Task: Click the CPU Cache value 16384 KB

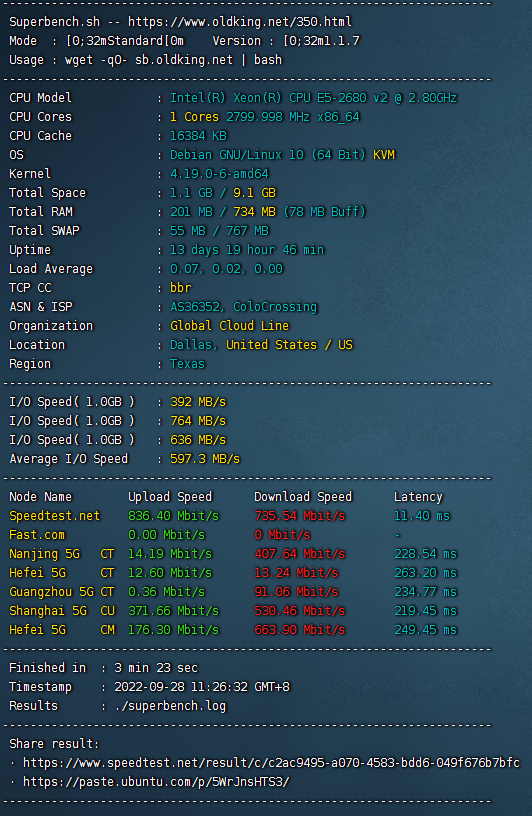Action: click(x=198, y=136)
